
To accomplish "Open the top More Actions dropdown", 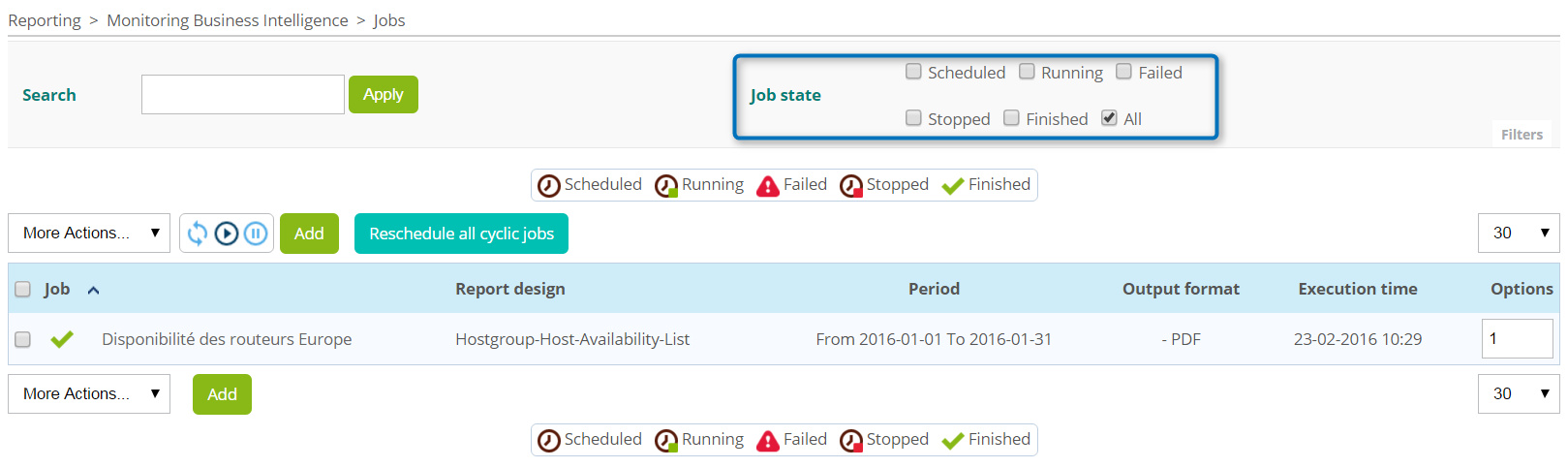I will click(89, 234).
